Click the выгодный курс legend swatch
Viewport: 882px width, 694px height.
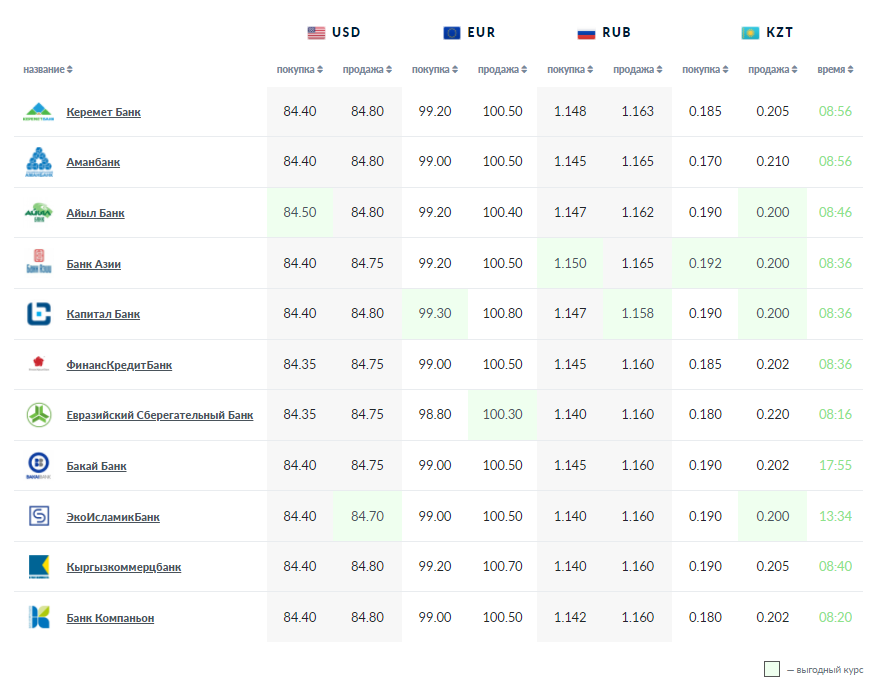coord(771,669)
